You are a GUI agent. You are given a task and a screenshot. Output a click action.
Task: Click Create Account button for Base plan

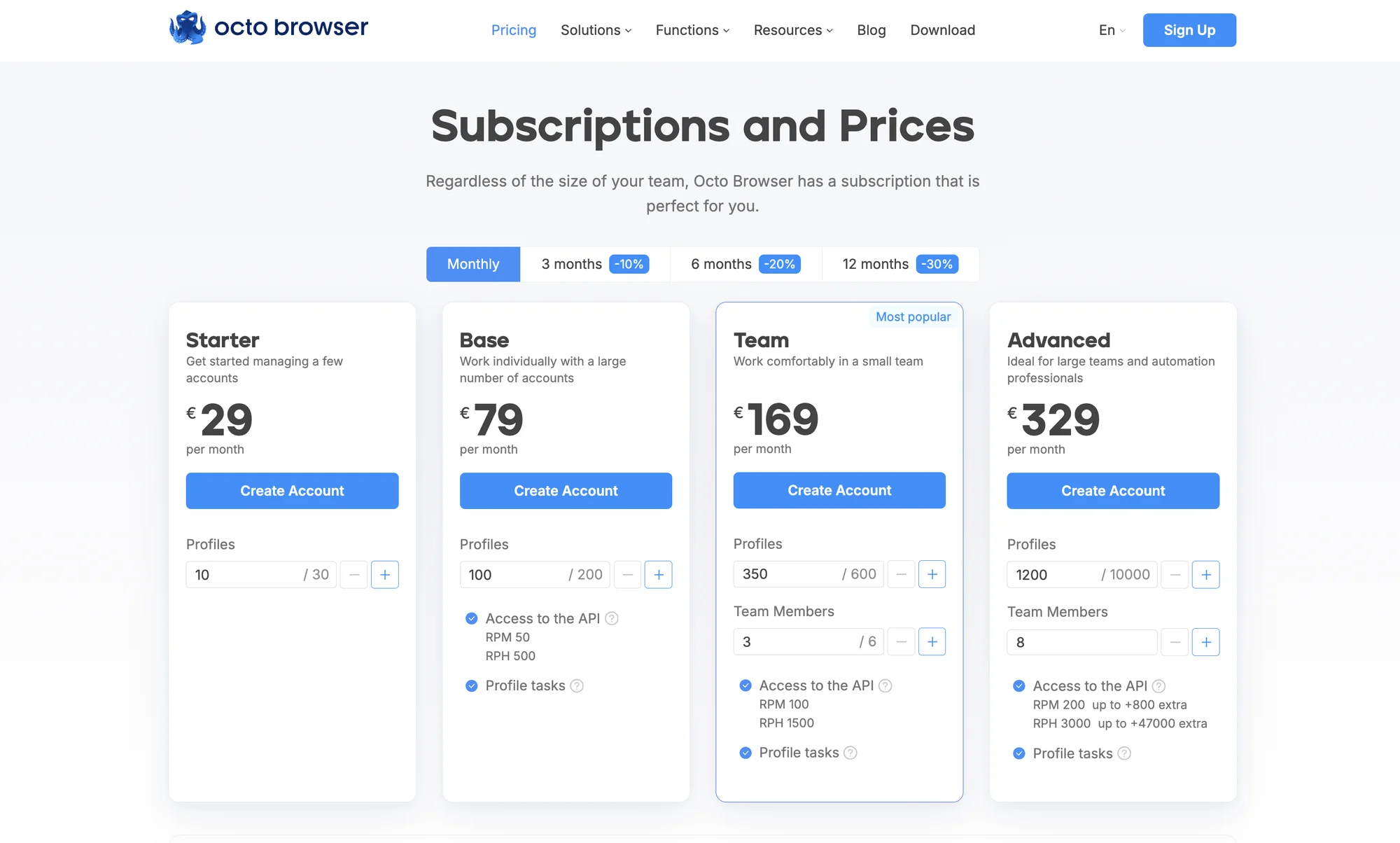(565, 490)
